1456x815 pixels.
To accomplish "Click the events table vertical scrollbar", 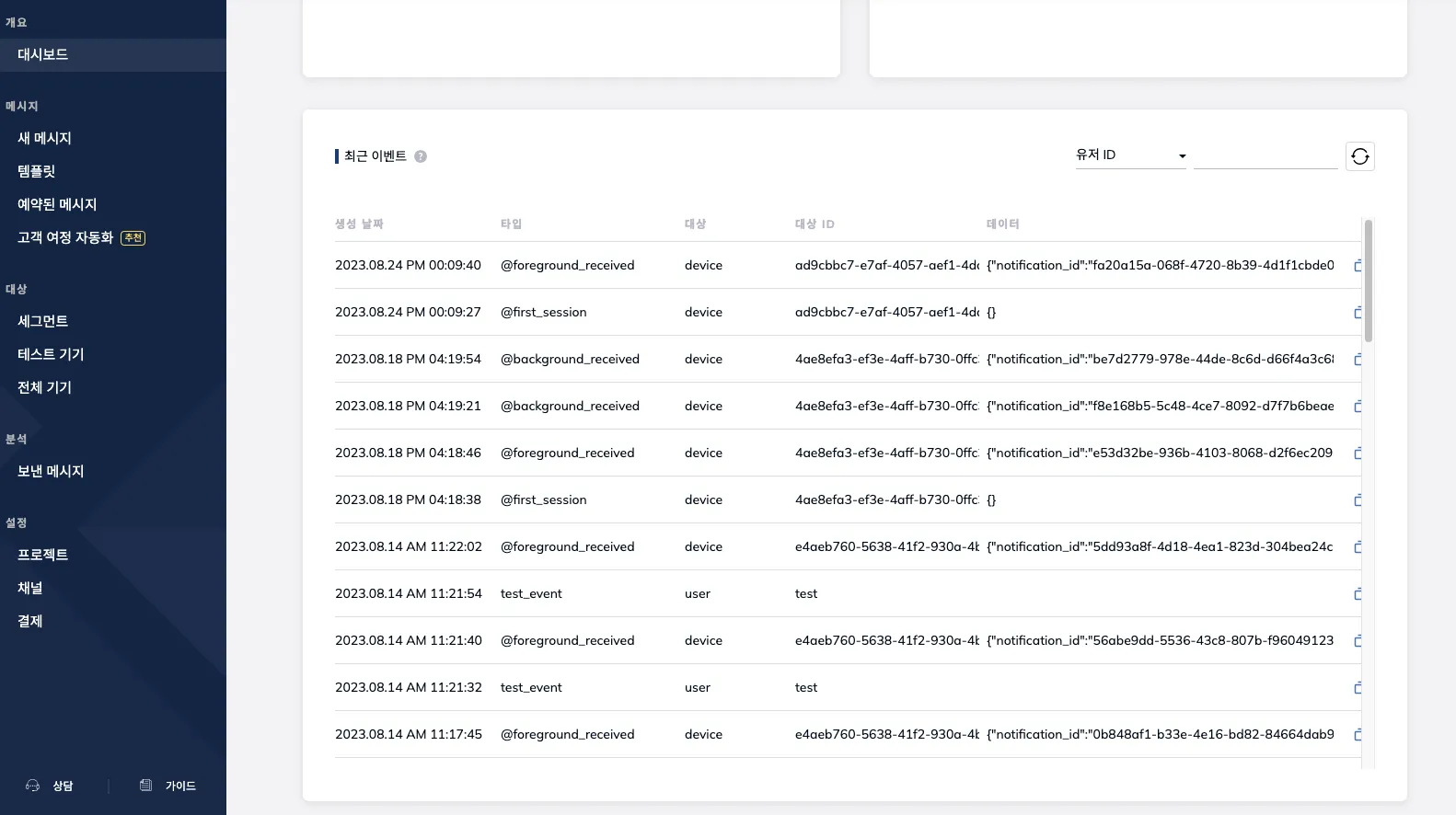I will [1368, 281].
